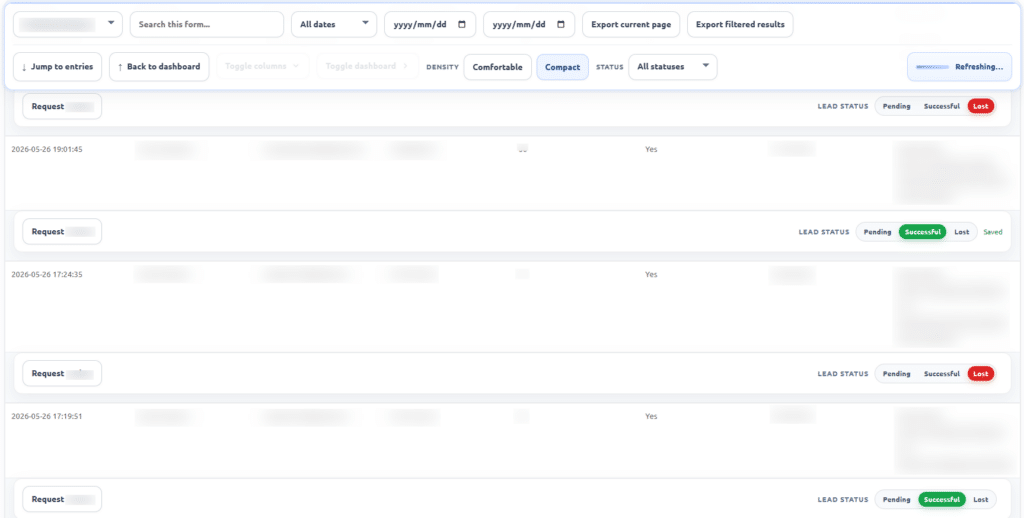
Task: Focus the Search this form field
Action: (207, 24)
